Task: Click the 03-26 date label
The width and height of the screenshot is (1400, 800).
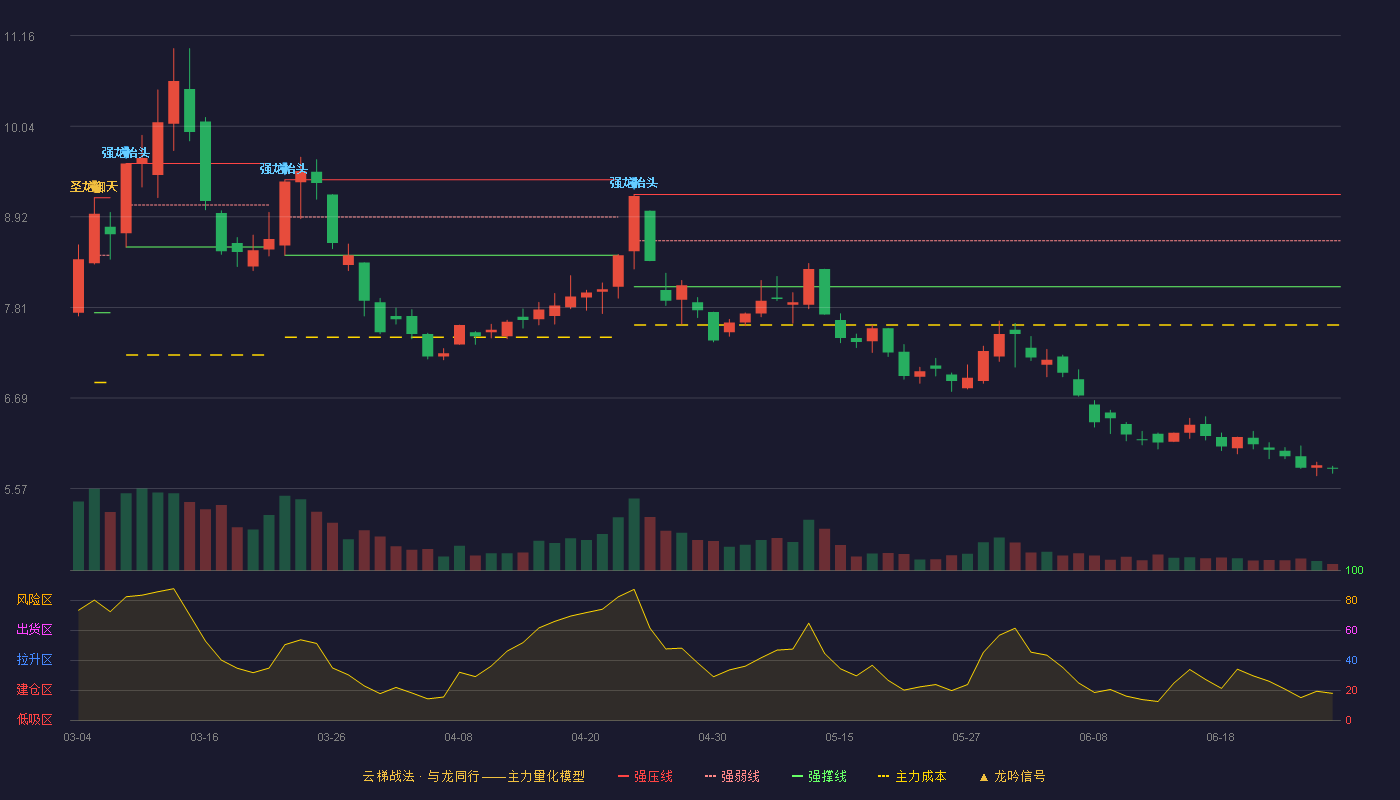Action: [331, 737]
